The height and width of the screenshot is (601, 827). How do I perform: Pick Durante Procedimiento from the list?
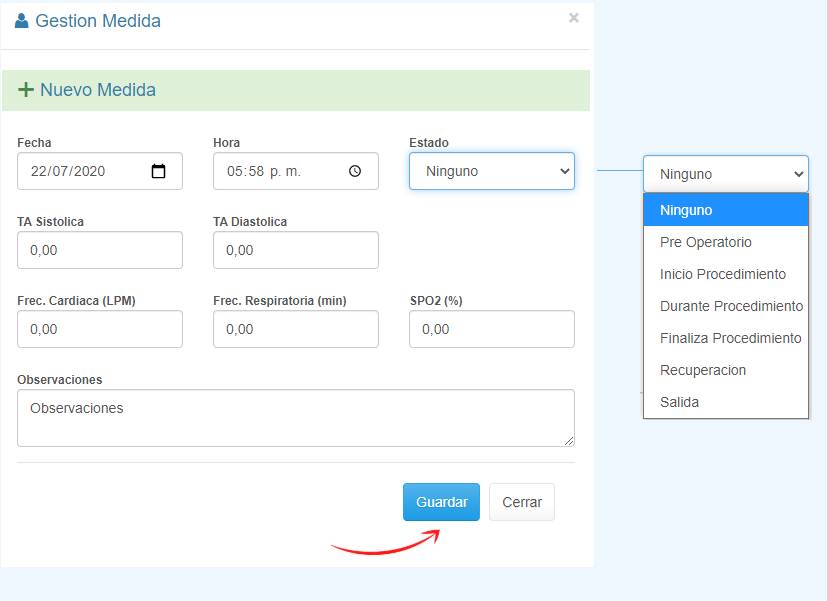point(730,306)
